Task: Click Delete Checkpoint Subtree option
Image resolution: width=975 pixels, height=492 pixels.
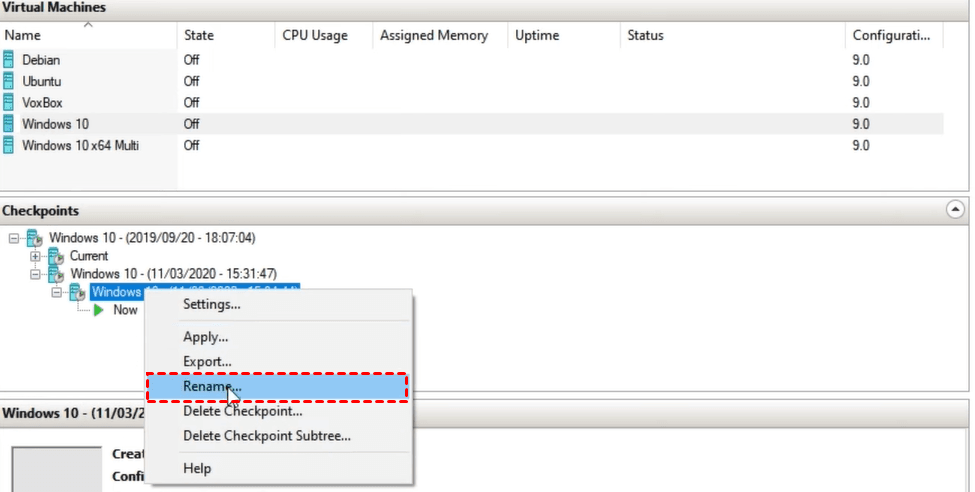Action: pyautogui.click(x=266, y=436)
